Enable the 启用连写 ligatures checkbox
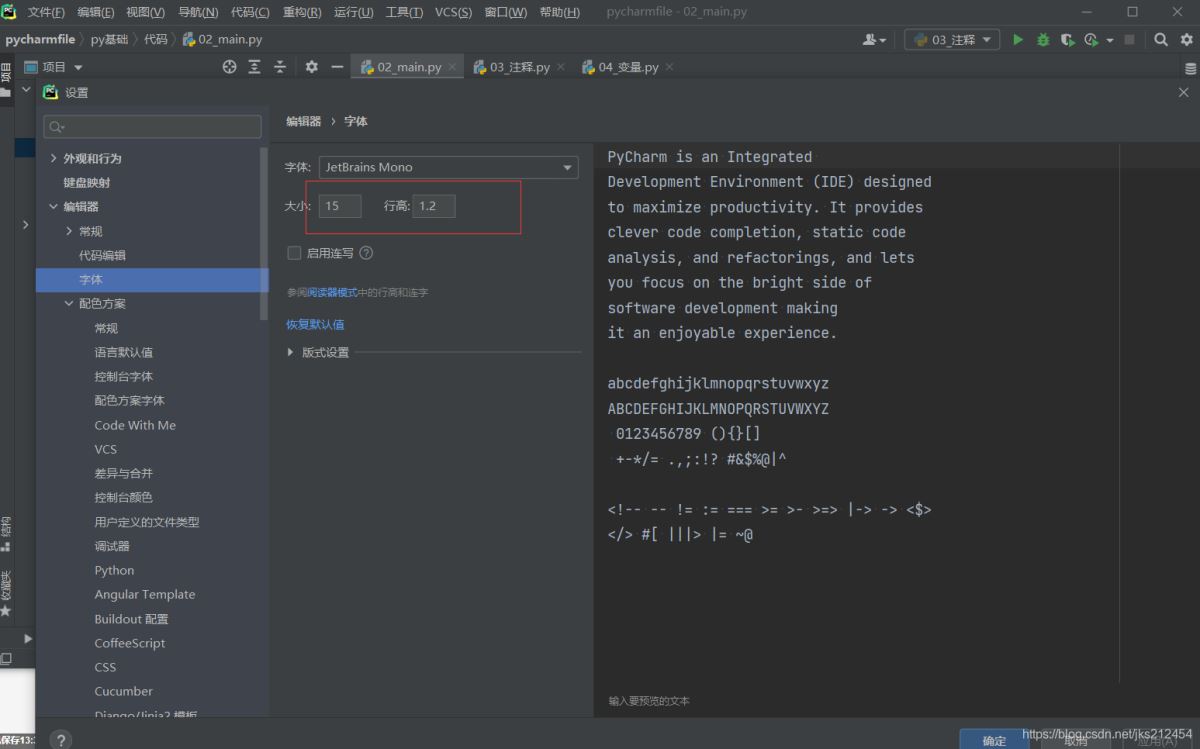The width and height of the screenshot is (1200, 749). pyautogui.click(x=294, y=253)
